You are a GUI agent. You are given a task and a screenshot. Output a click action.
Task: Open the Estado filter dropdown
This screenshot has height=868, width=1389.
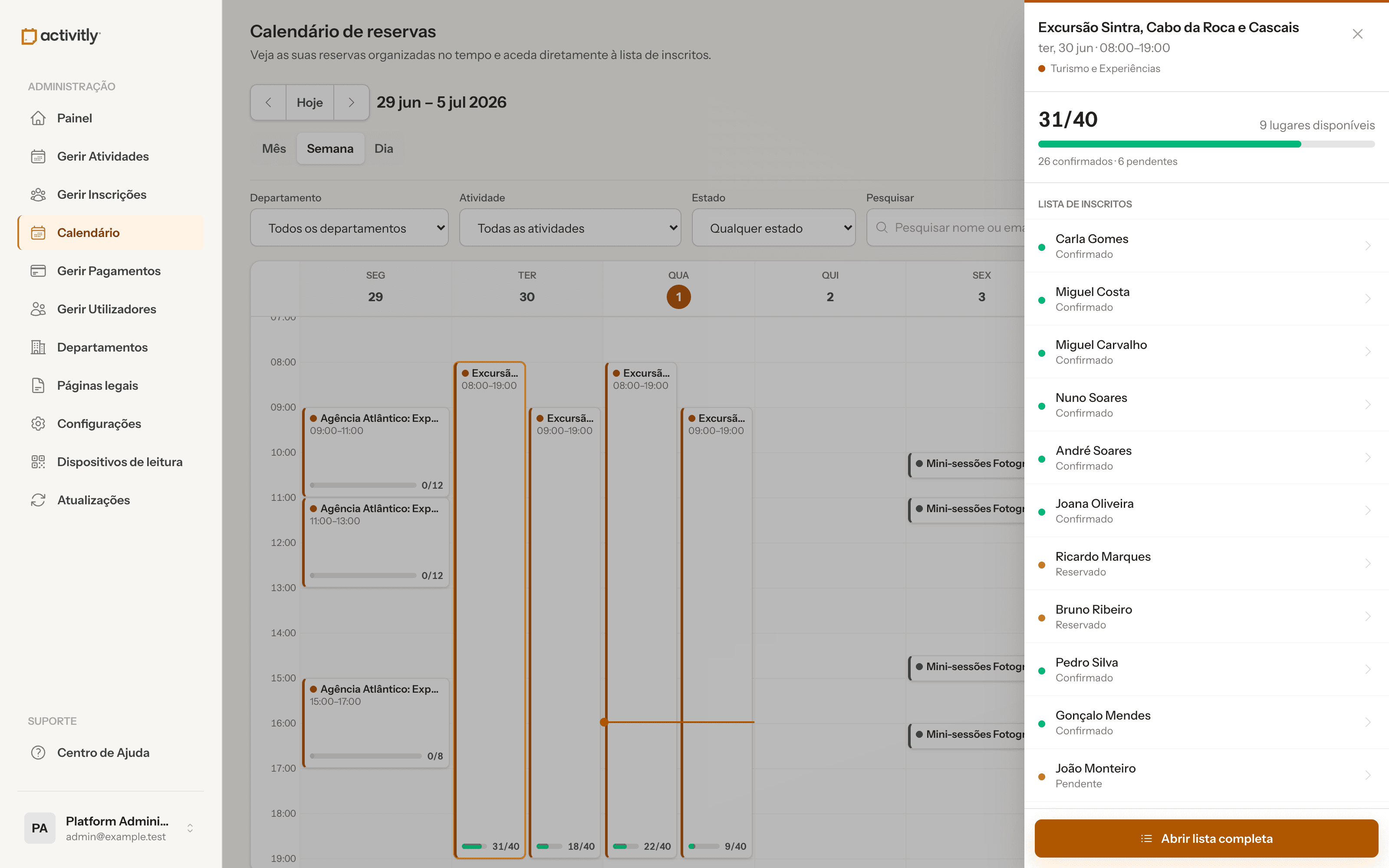tap(773, 228)
